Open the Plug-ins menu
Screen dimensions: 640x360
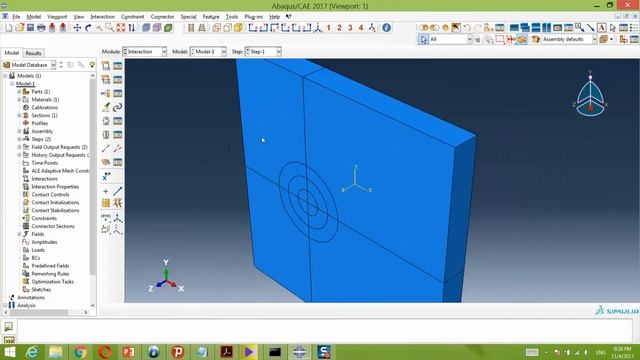[x=253, y=17]
